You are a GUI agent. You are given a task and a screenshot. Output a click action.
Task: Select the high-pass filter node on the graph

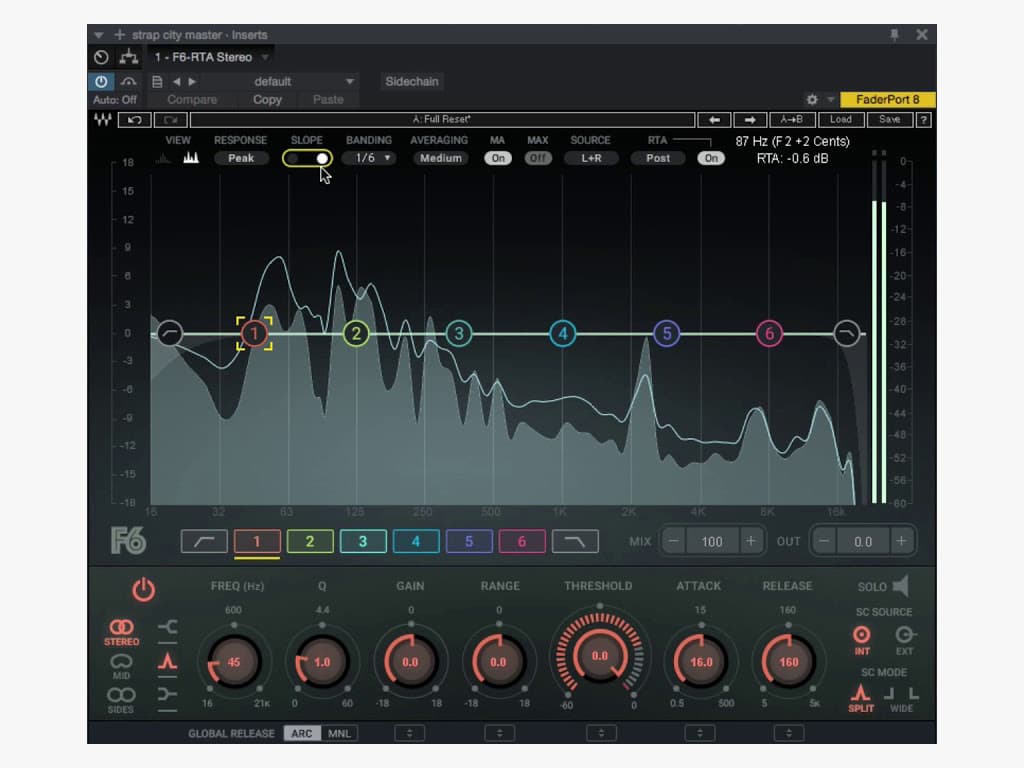click(x=170, y=333)
